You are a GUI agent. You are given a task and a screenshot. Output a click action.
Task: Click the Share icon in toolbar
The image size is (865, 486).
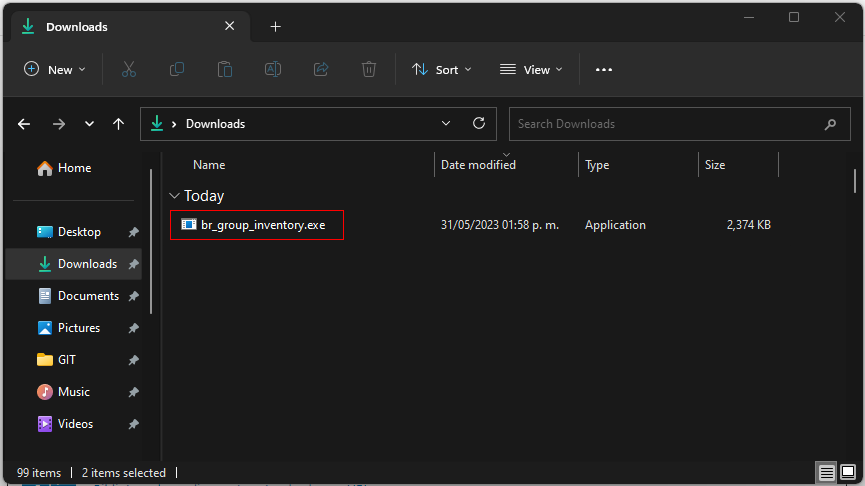click(x=321, y=69)
